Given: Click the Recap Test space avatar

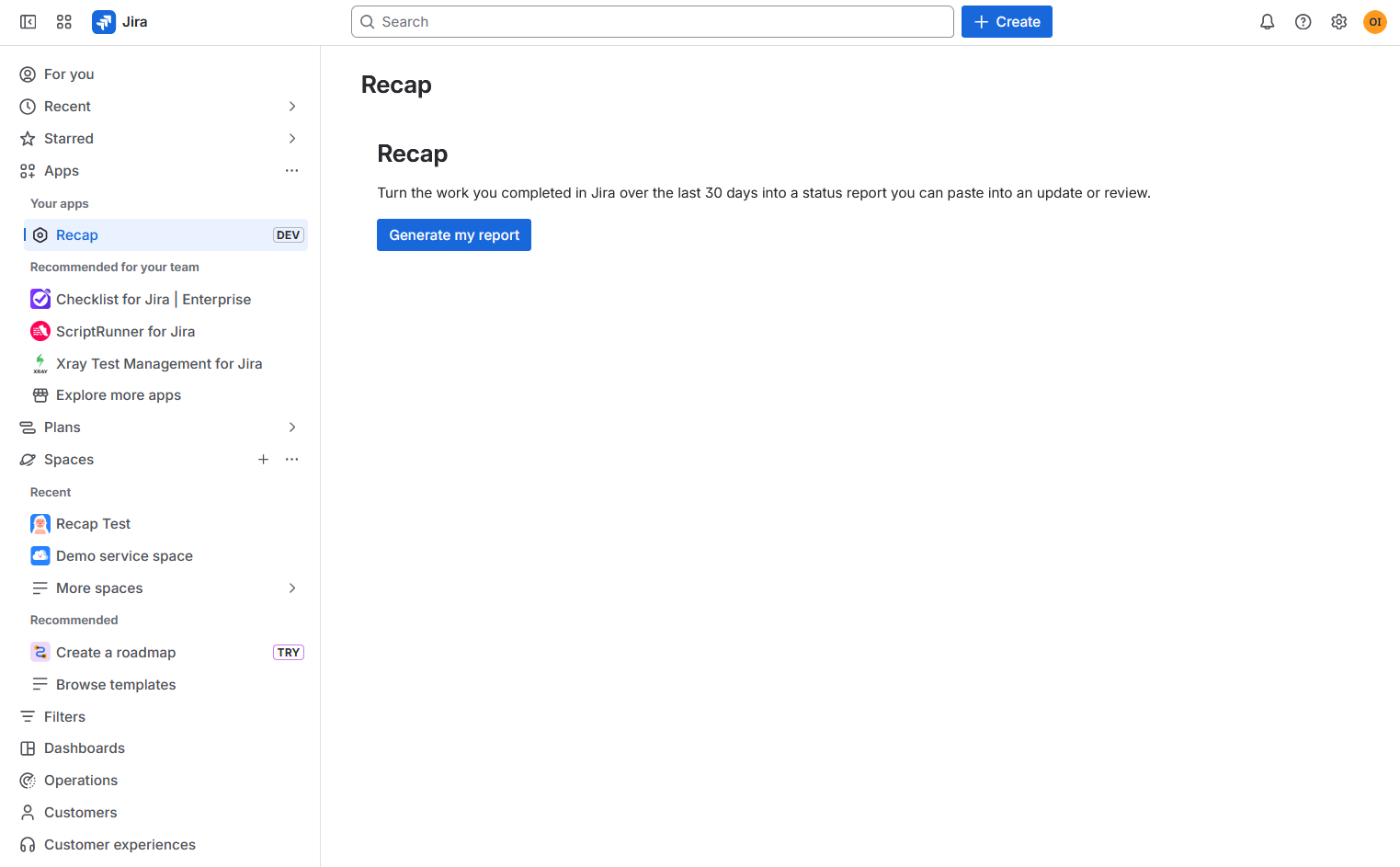Looking at the screenshot, I should [40, 524].
